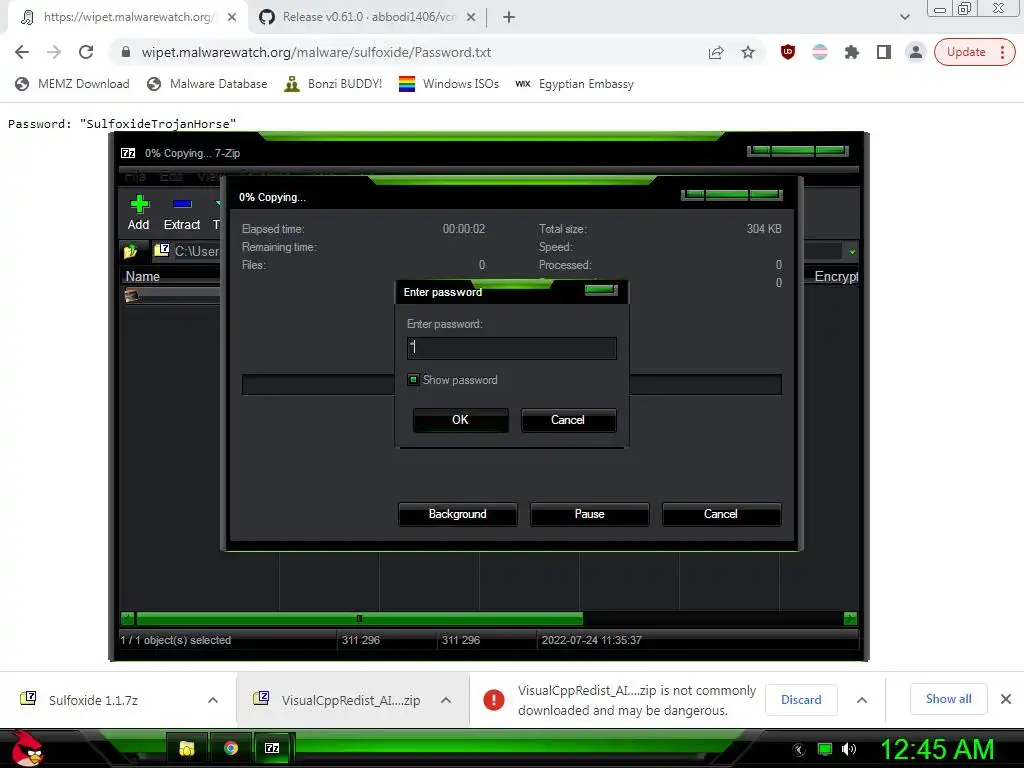
Task: Click the scrollbar left arrow in 7-Zip
Action: pyautogui.click(x=127, y=618)
